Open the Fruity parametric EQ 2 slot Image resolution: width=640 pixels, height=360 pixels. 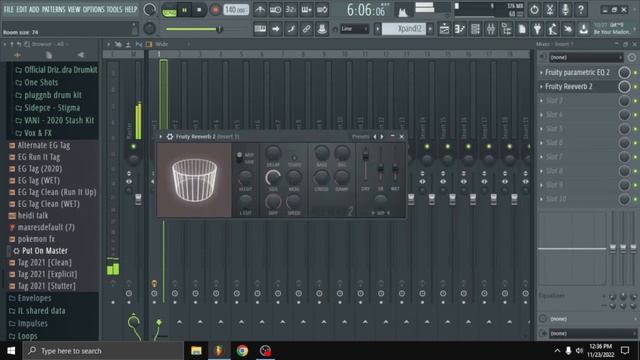click(577, 73)
